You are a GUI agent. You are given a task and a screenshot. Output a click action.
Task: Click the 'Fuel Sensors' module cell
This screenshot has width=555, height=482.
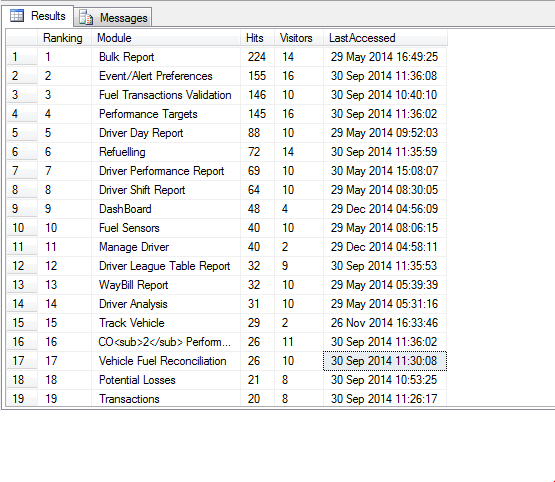(x=166, y=228)
